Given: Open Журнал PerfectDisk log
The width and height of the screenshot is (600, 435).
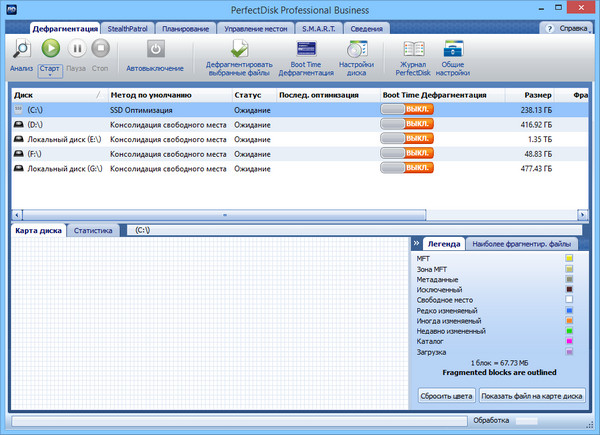Looking at the screenshot, I should [x=413, y=49].
